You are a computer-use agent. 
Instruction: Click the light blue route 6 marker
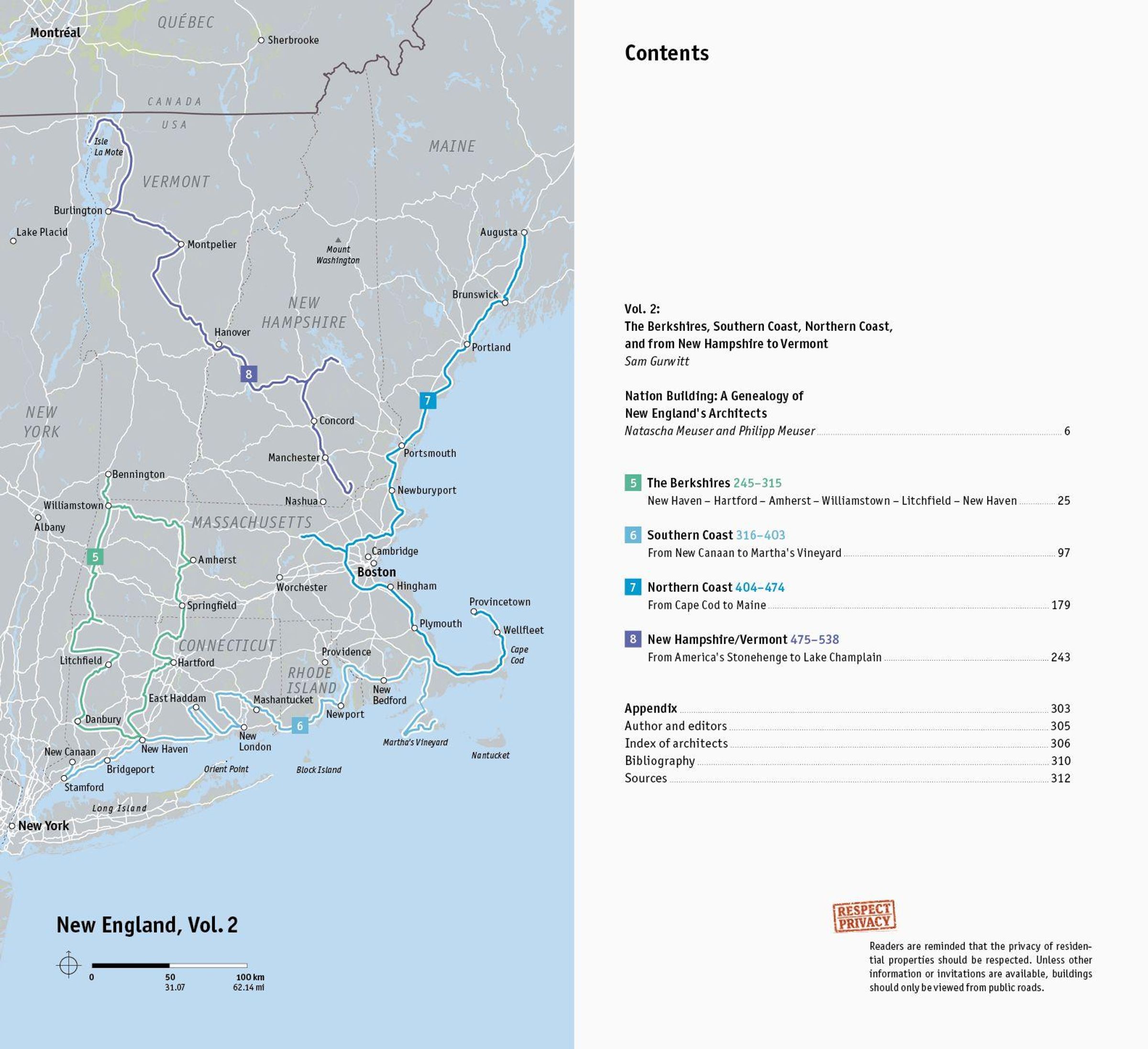point(299,725)
